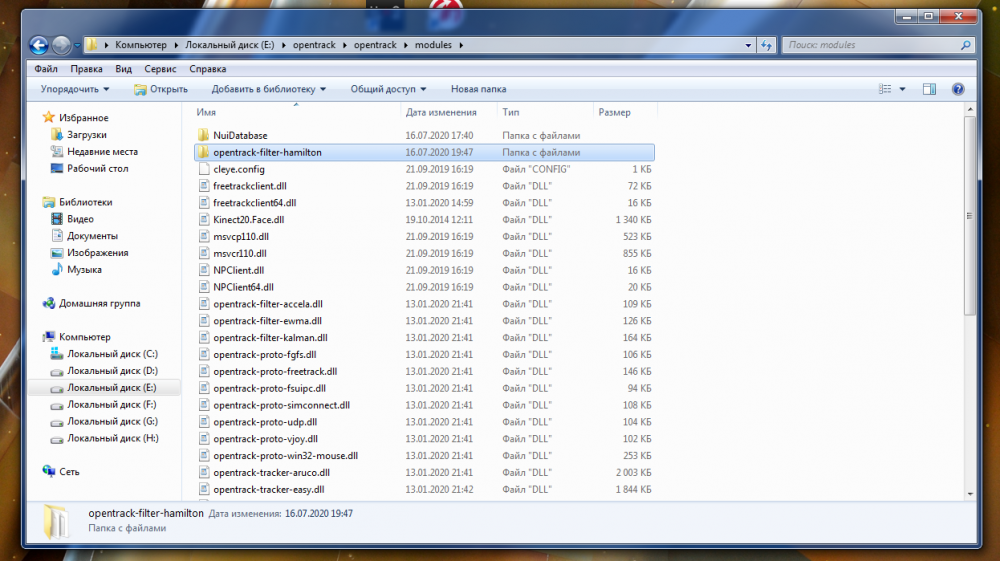The image size is (1000, 561).
Task: Open the Документы library
Action: (x=92, y=236)
